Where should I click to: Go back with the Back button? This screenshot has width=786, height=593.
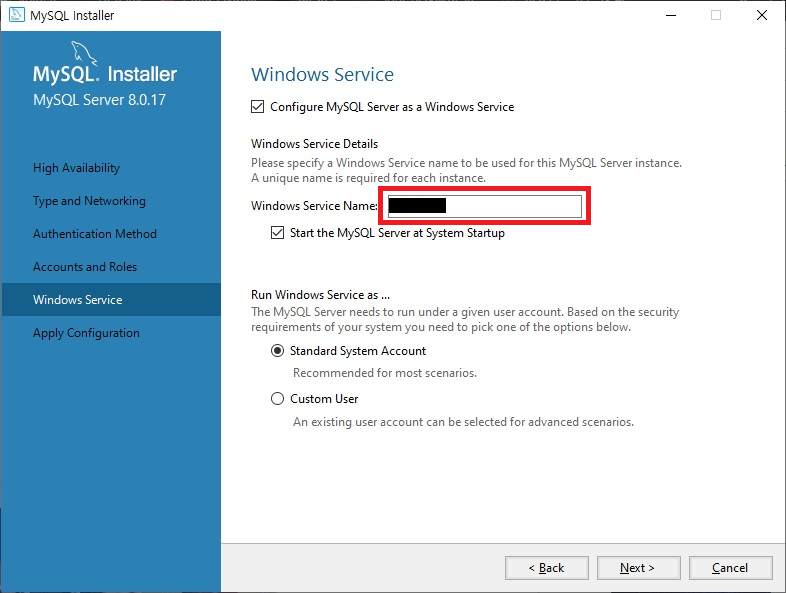[x=547, y=568]
